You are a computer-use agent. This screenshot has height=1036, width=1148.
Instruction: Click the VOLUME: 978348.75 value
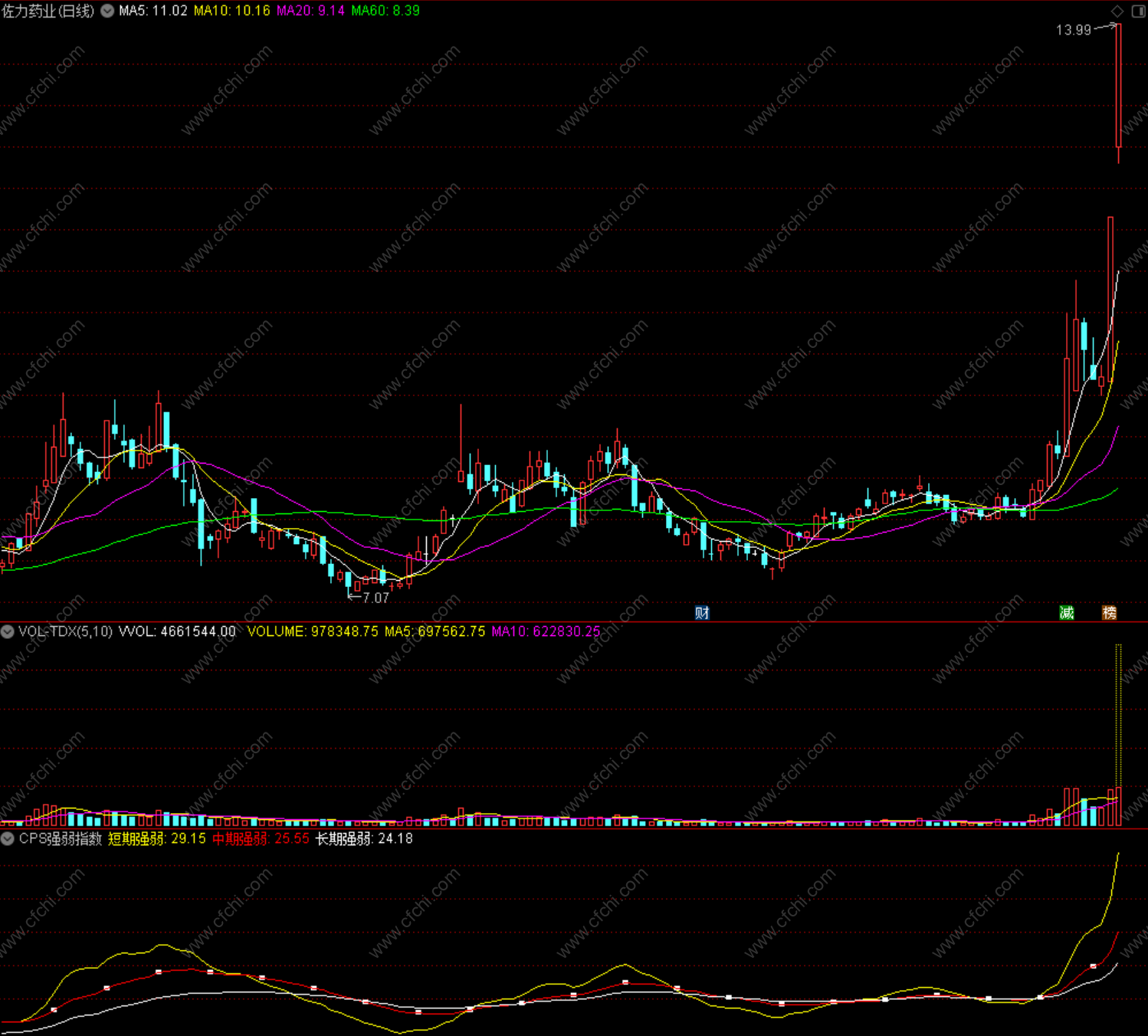(x=313, y=631)
